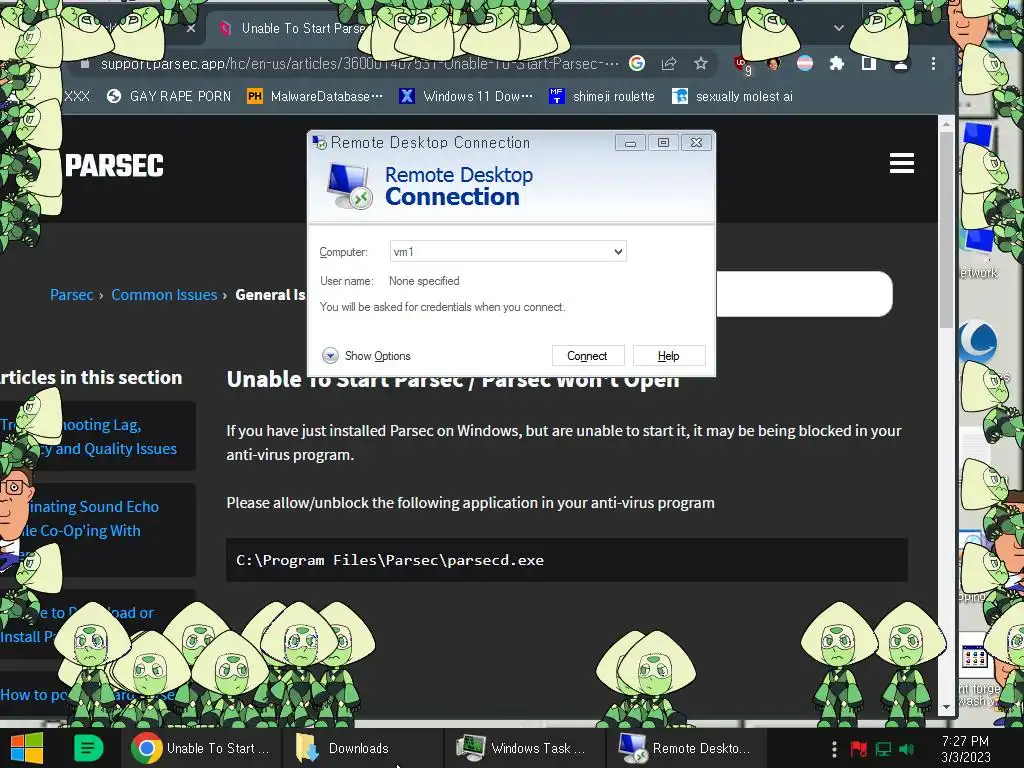Viewport: 1024px width, 768px height.
Task: Click the share page icon in Chrome
Action: point(669,63)
